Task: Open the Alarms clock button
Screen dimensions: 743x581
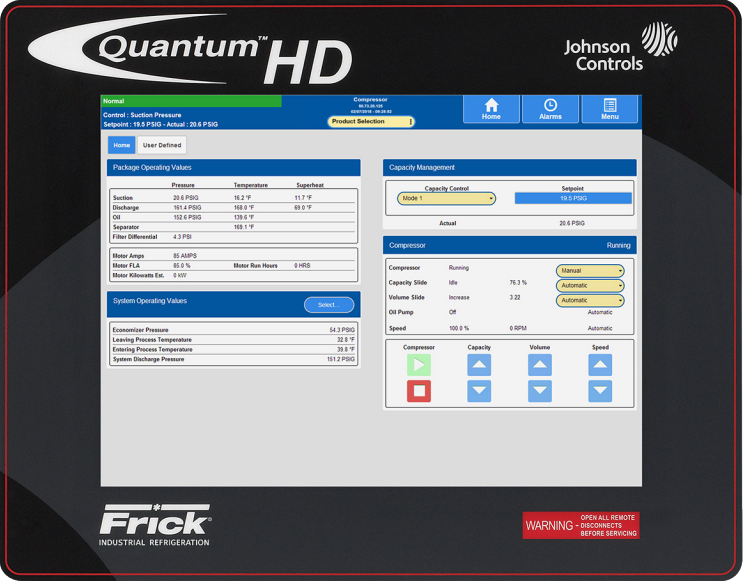Action: click(x=550, y=109)
